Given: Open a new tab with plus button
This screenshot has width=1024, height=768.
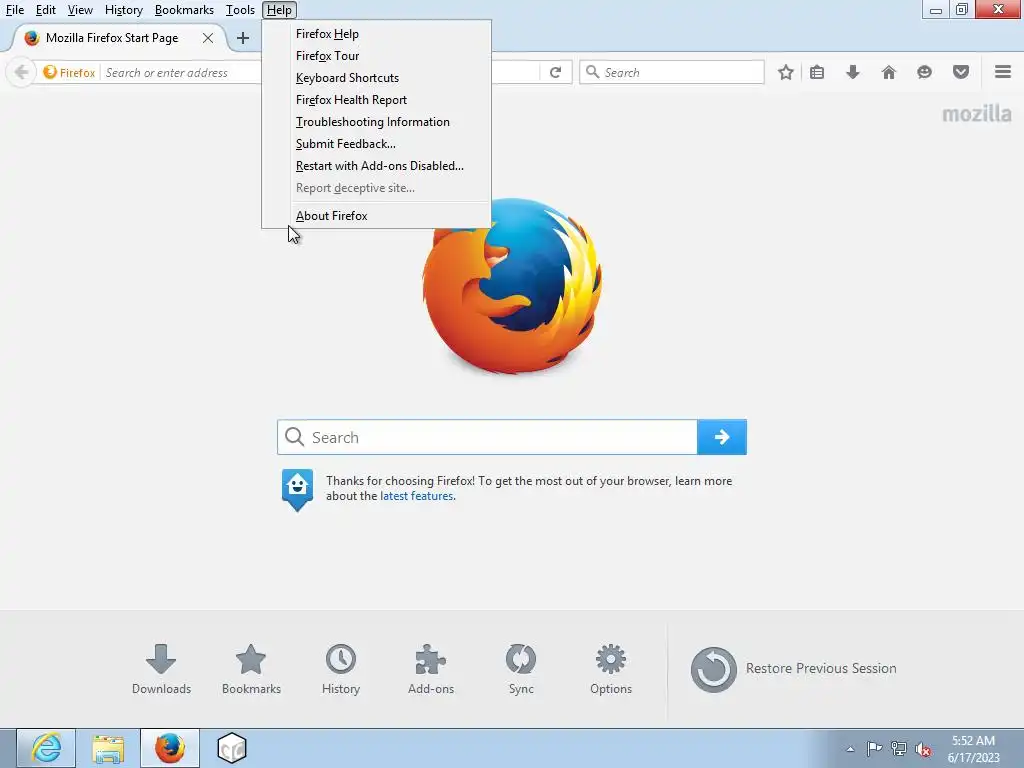Looking at the screenshot, I should coord(243,38).
